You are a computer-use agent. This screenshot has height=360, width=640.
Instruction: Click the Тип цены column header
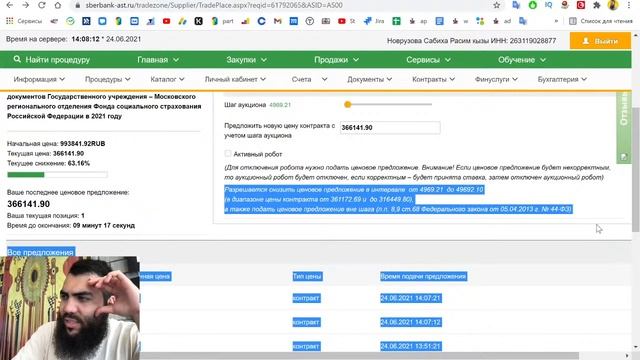[307, 276]
